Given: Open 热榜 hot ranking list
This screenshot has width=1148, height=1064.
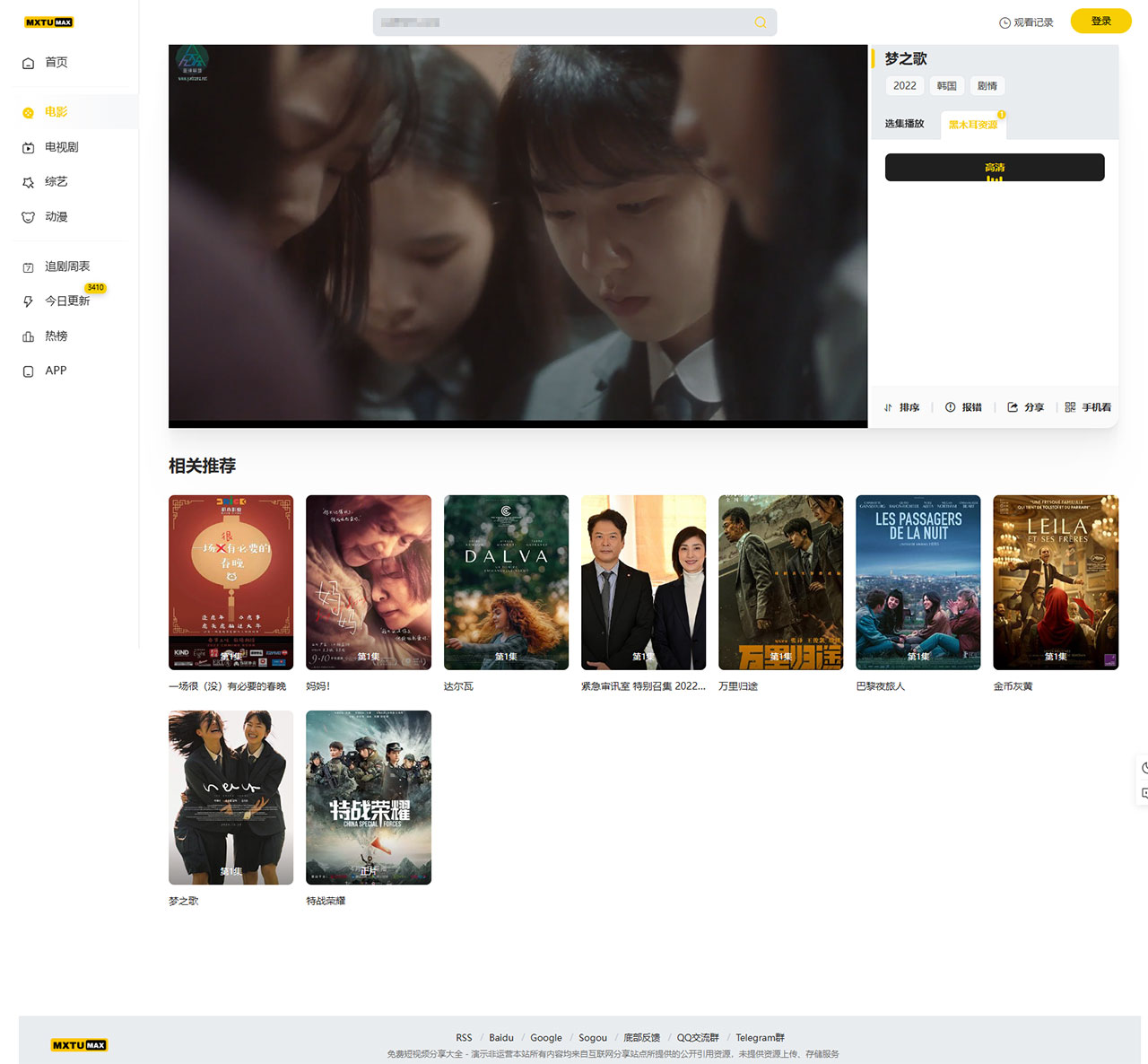Looking at the screenshot, I should tap(56, 336).
